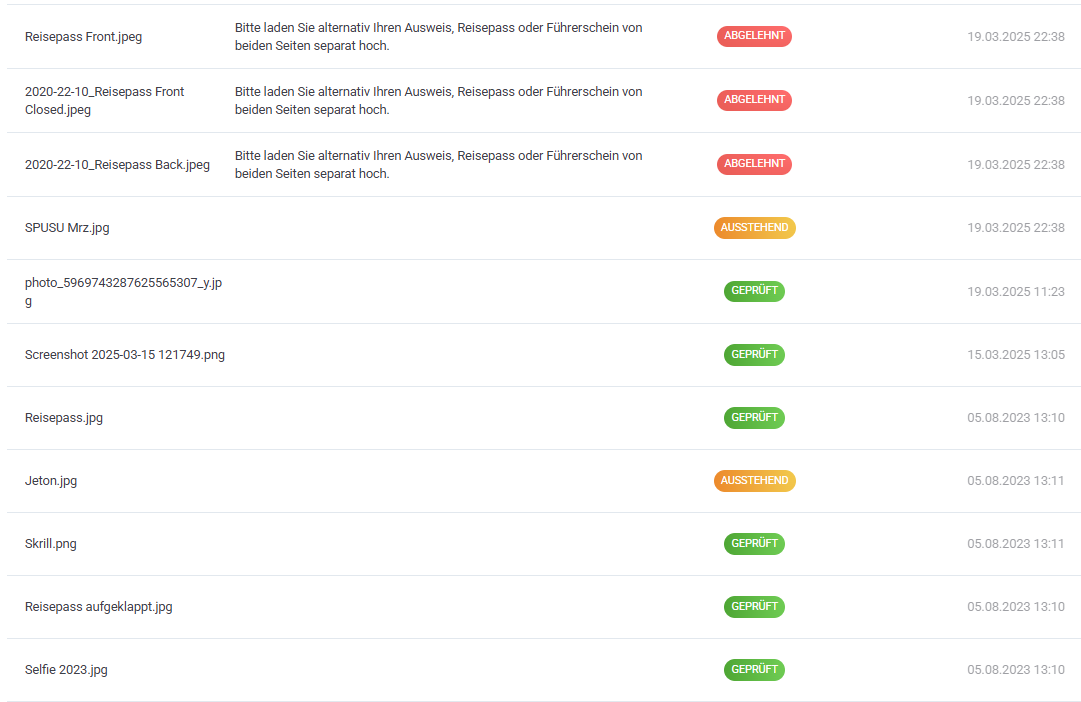Open the Jeton.jpg document
The image size is (1081, 702).
(51, 481)
